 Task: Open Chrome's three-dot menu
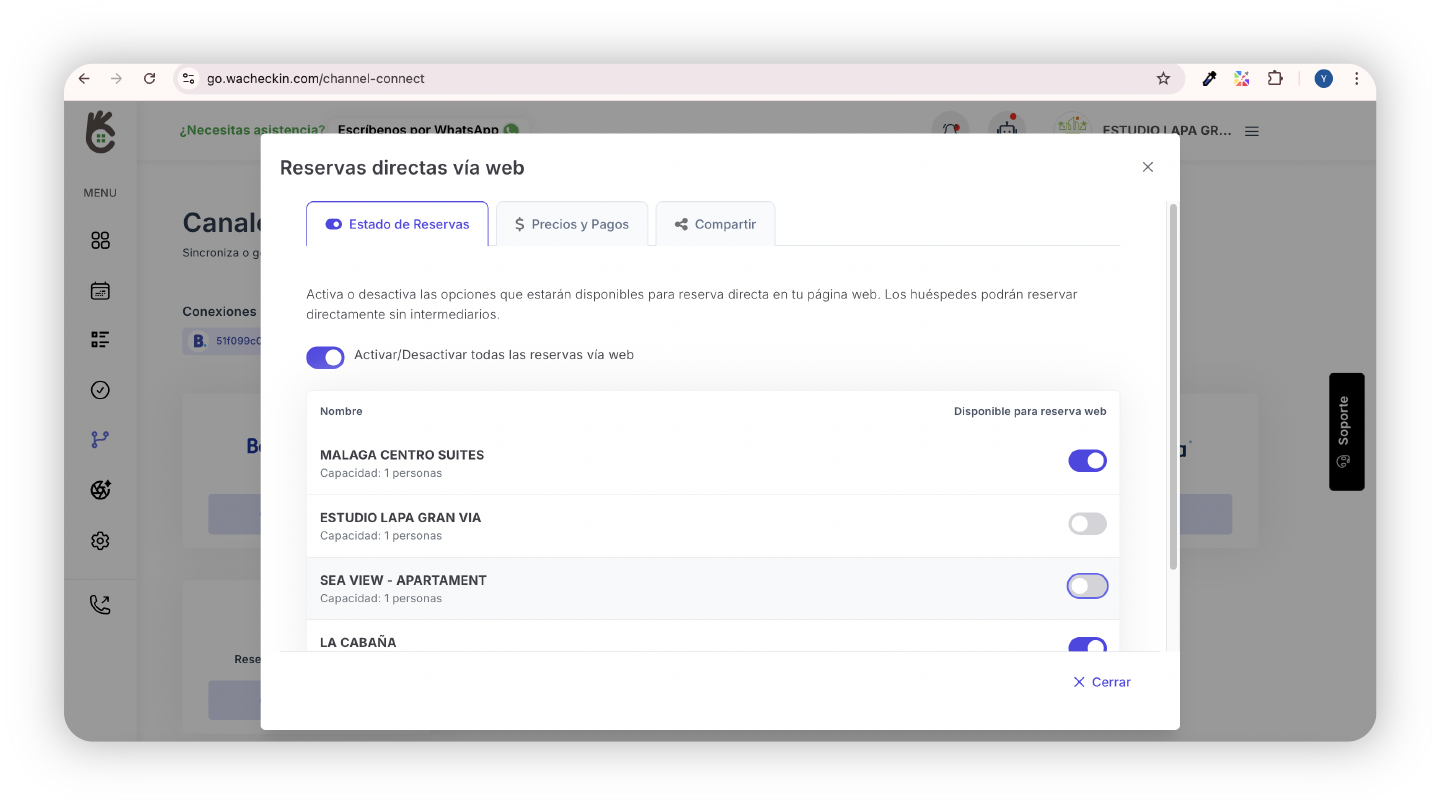[x=1356, y=79]
